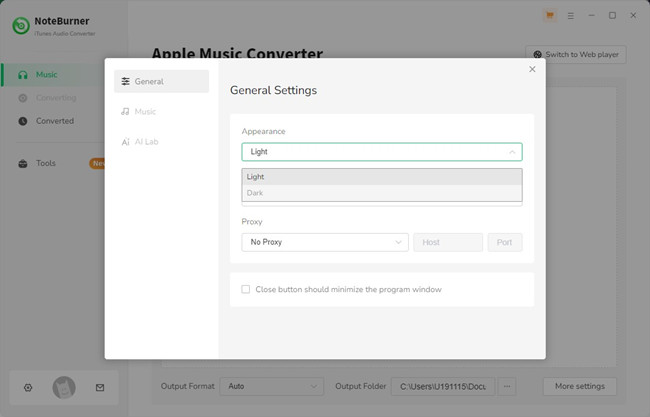This screenshot has width=650, height=417.
Task: Maximize the NoteBurner window
Action: point(612,15)
